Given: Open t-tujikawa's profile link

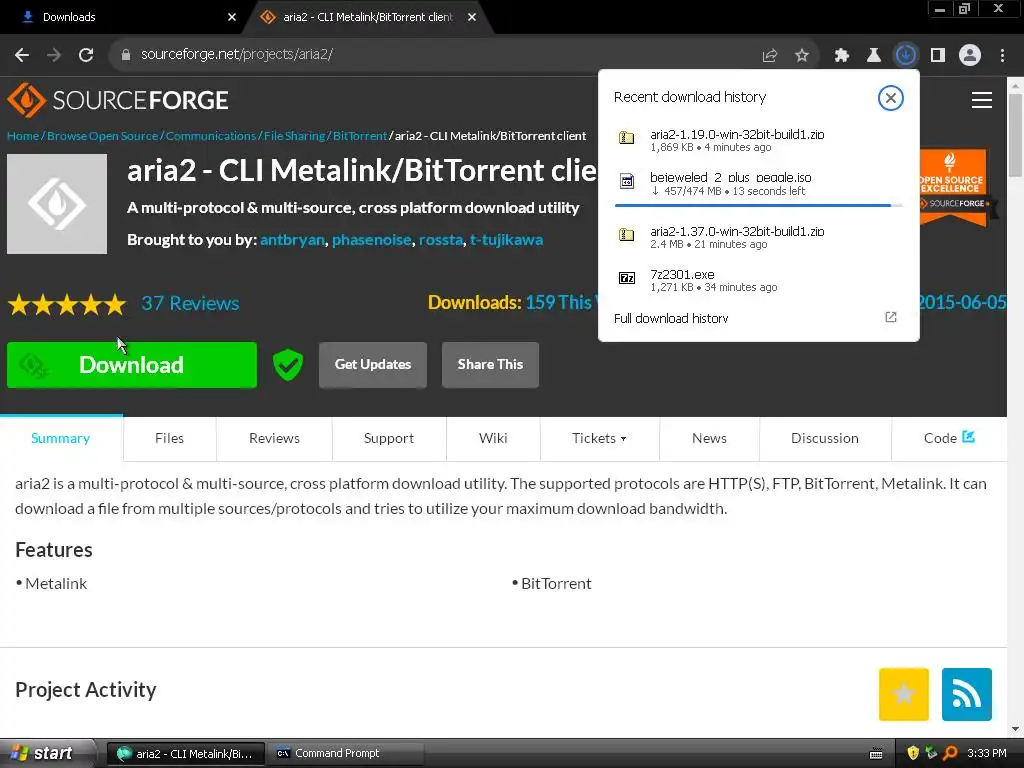Looking at the screenshot, I should [506, 240].
